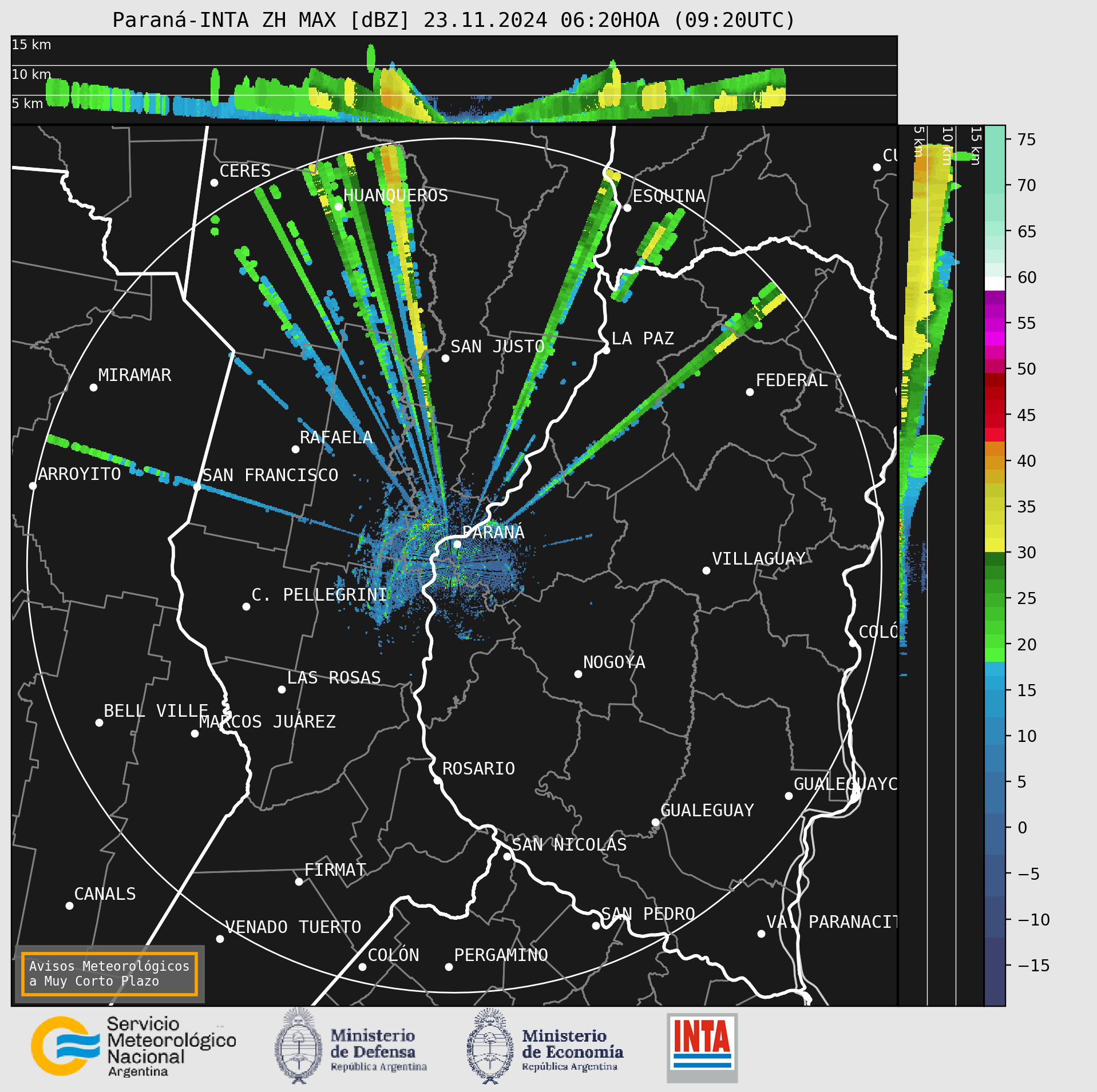The image size is (1097, 1092).
Task: Click the white 60 dBZ band on the scale
Action: point(995,284)
